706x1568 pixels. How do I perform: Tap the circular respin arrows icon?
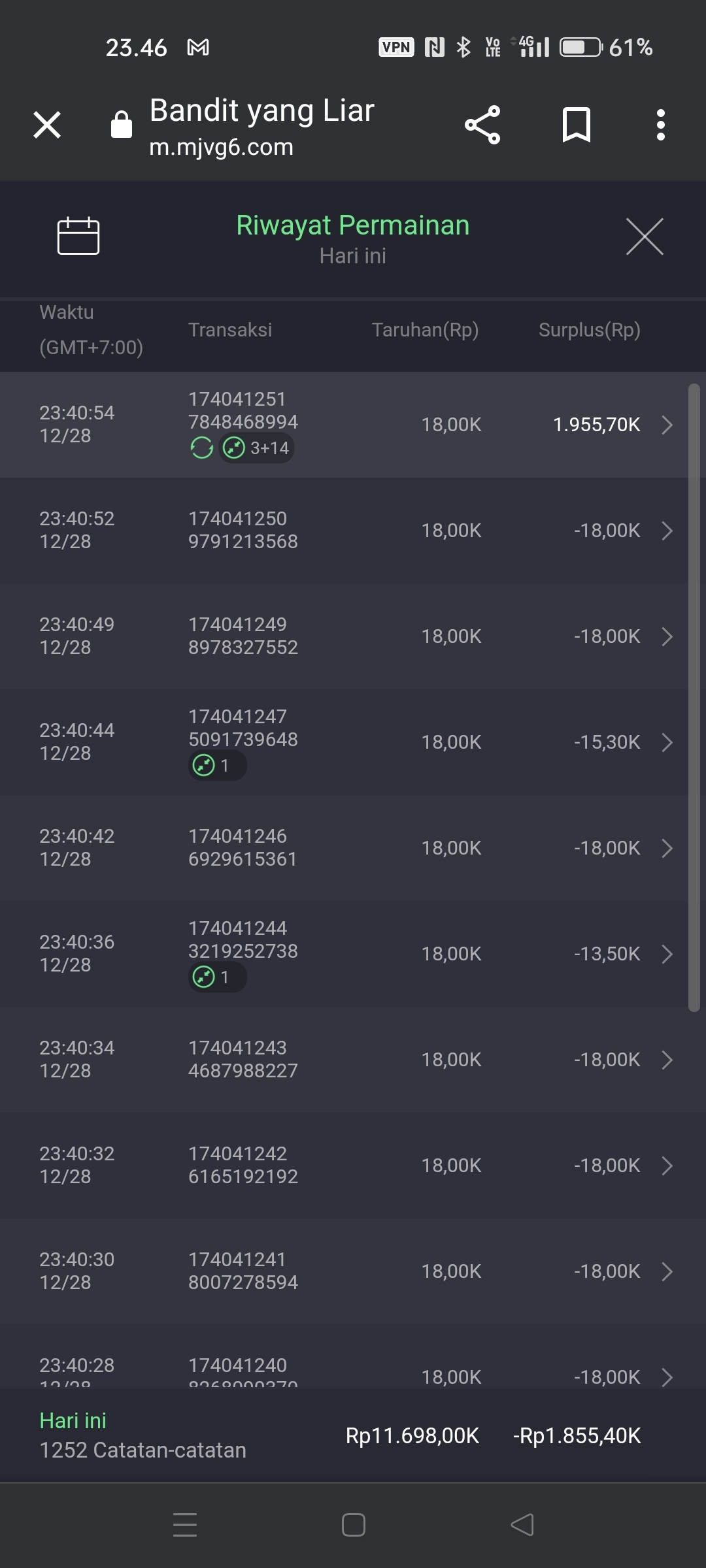pos(201,448)
